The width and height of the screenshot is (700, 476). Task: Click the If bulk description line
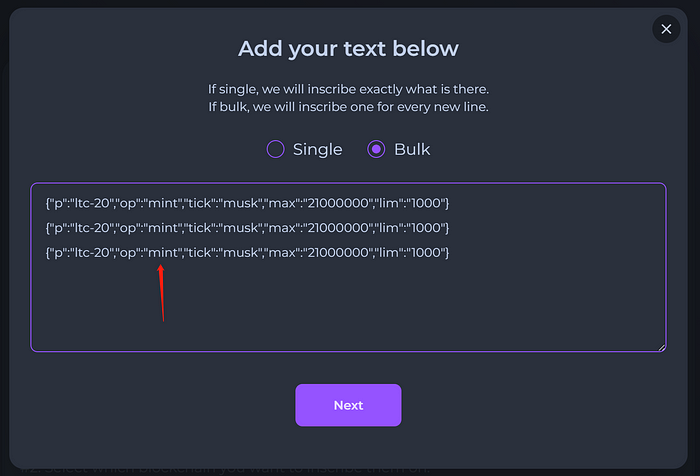348,107
